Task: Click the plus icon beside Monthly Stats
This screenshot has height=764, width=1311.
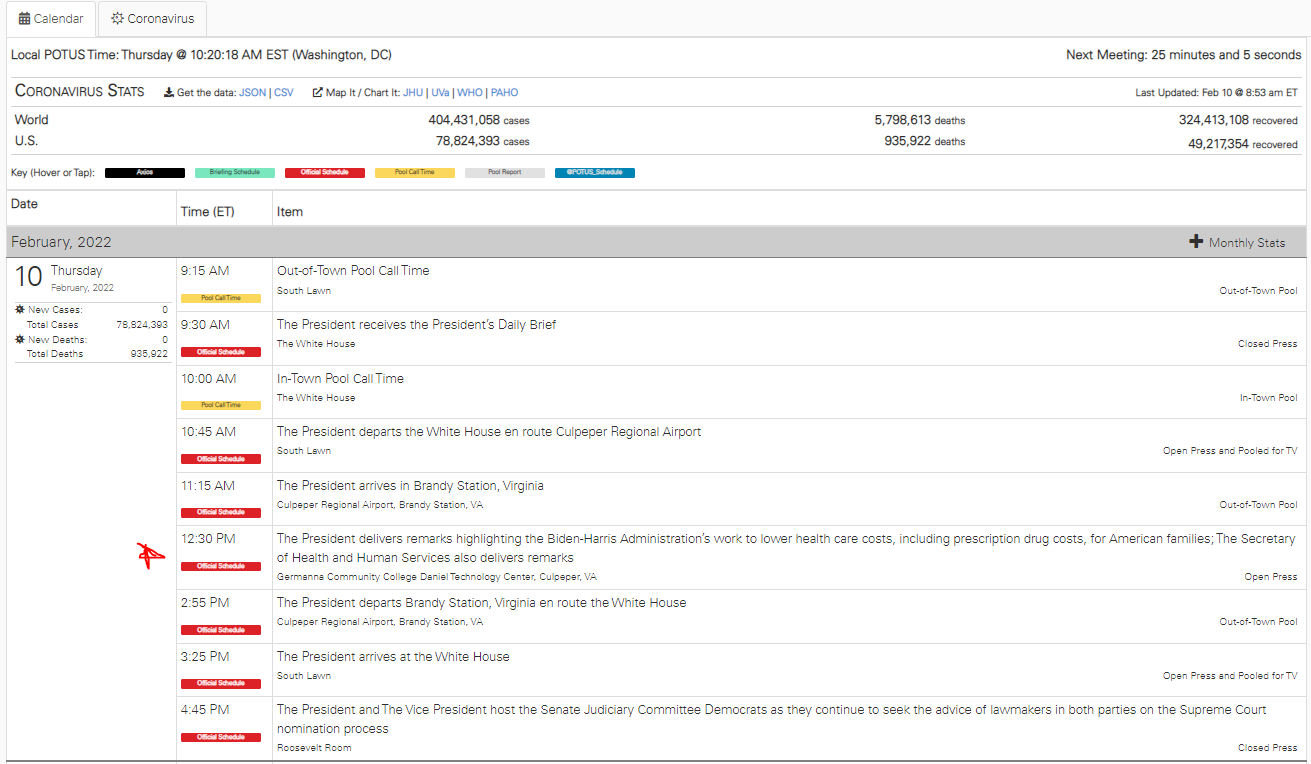Action: 1196,242
